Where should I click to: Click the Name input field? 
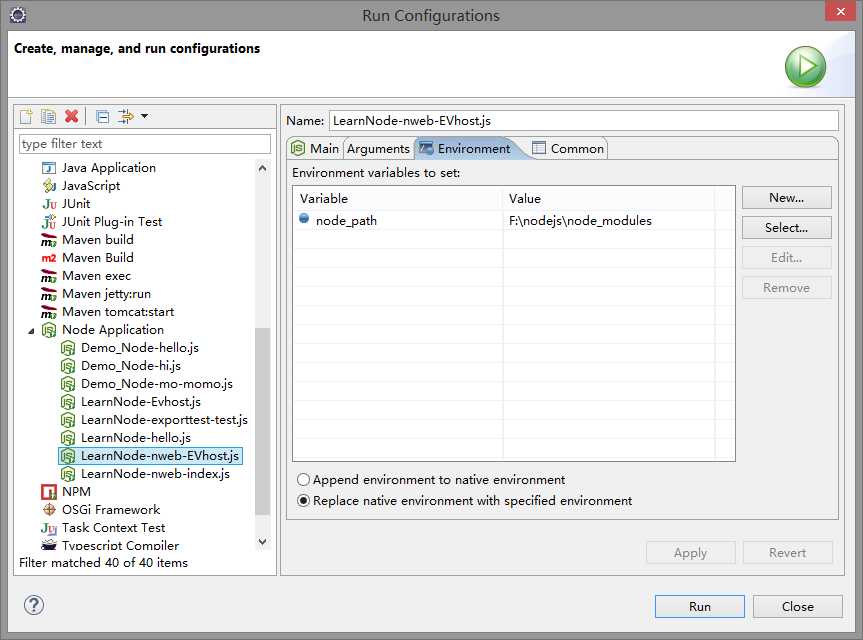pyautogui.click(x=584, y=121)
